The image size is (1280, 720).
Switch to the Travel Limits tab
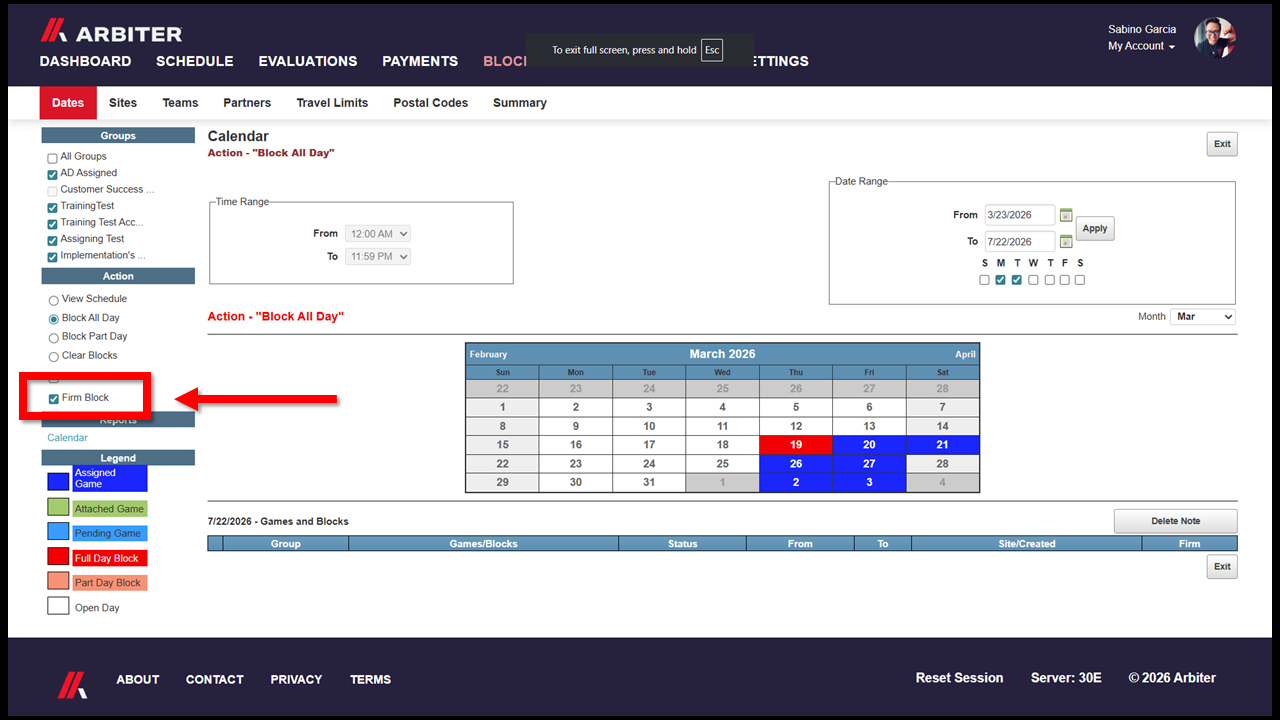point(332,103)
